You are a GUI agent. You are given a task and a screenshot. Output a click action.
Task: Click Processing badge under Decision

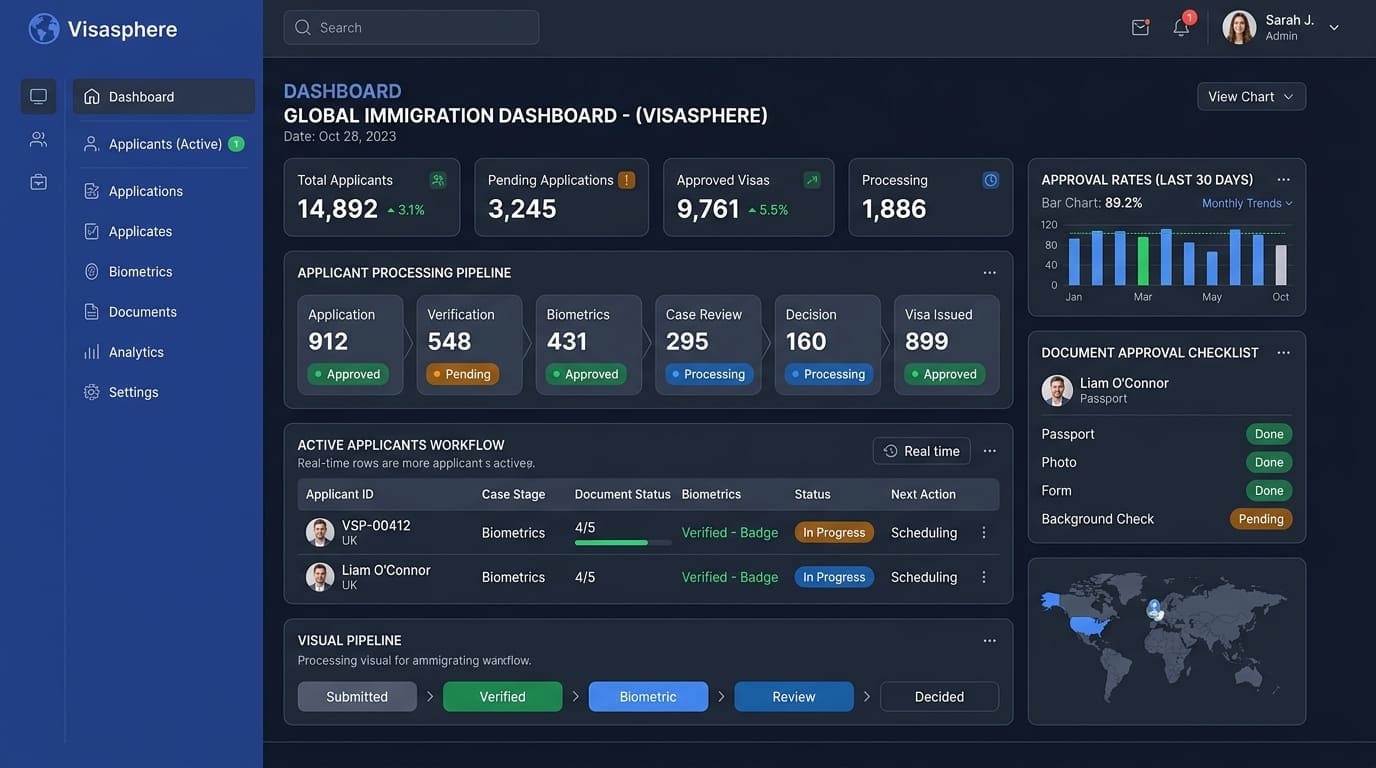829,374
